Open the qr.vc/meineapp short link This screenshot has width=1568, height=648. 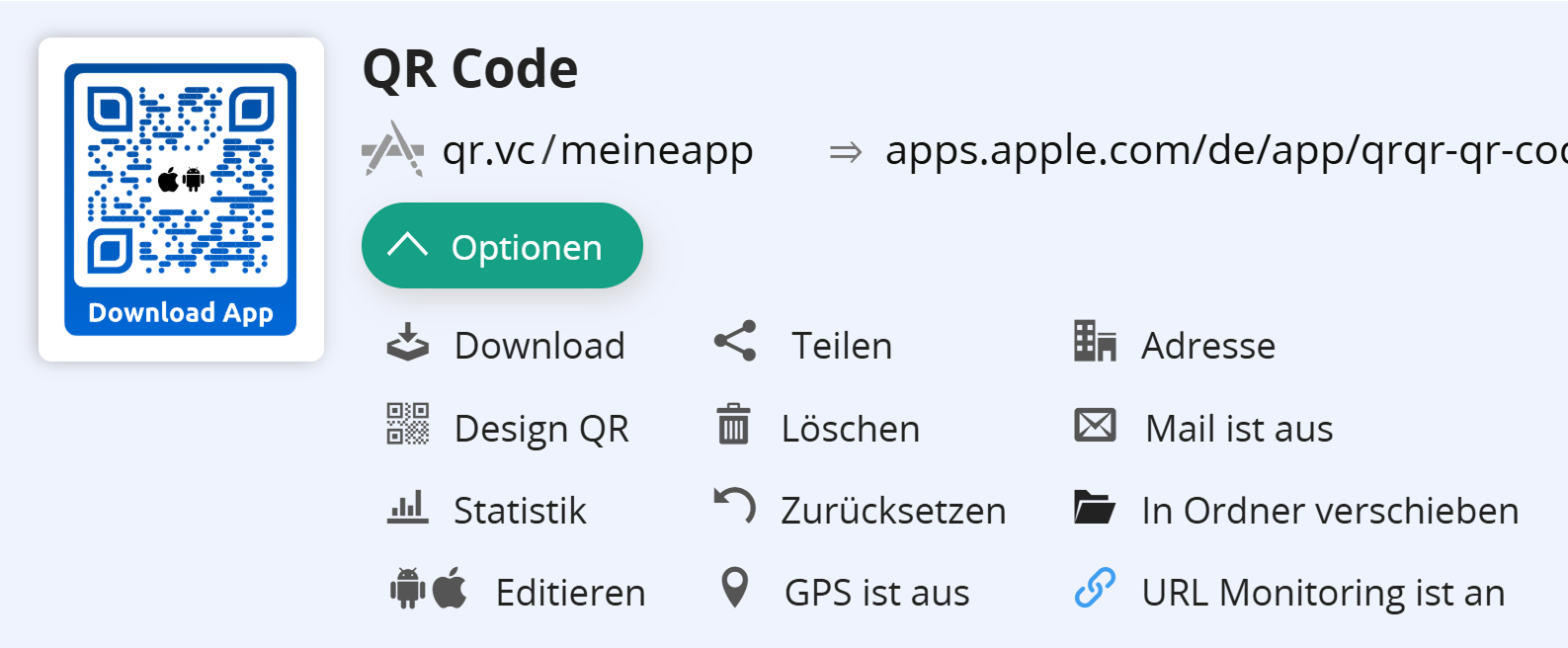(598, 151)
